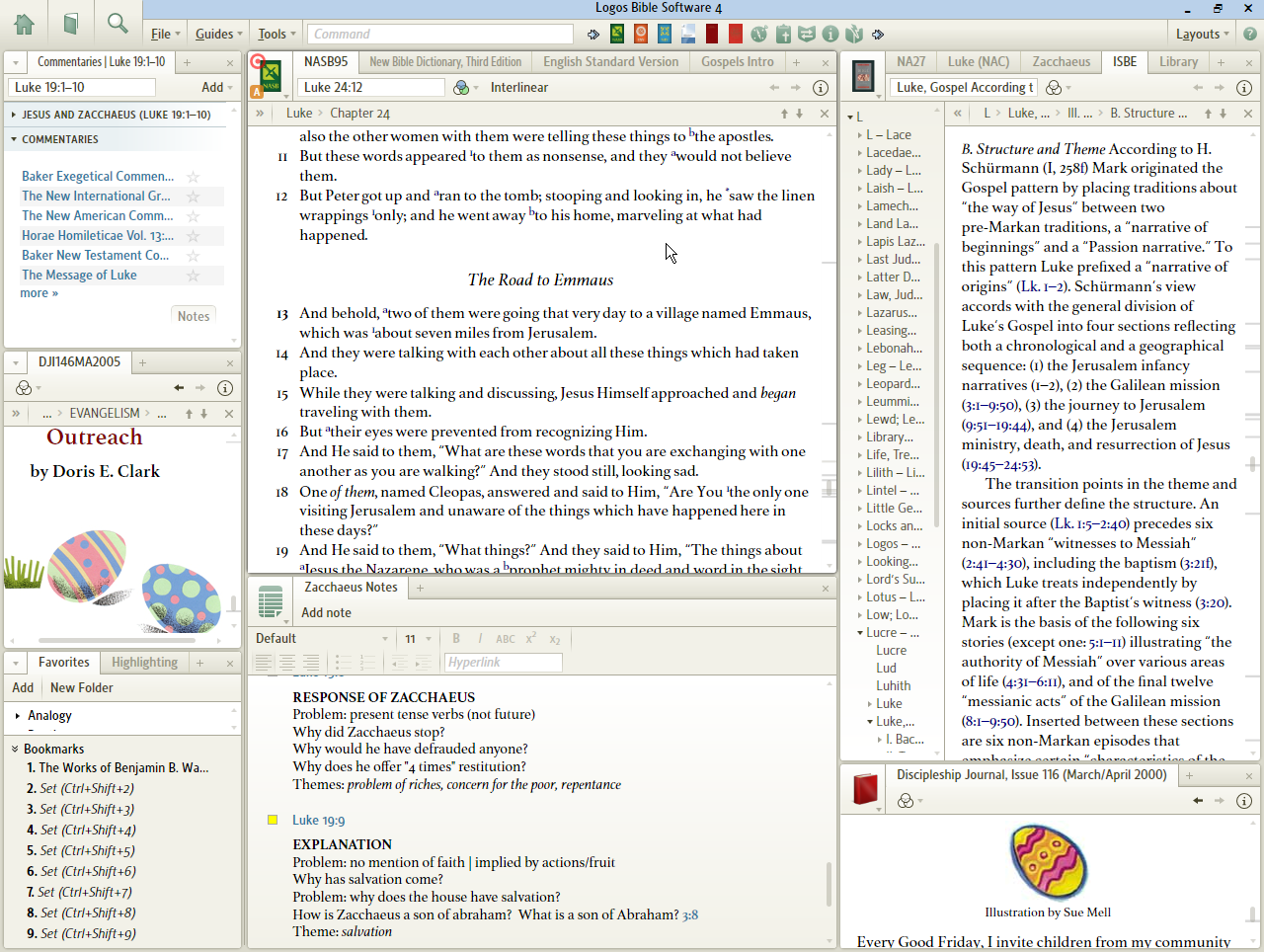The image size is (1264, 952).
Task: Open the globe shortcut icon in toolbar
Action: click(758, 34)
